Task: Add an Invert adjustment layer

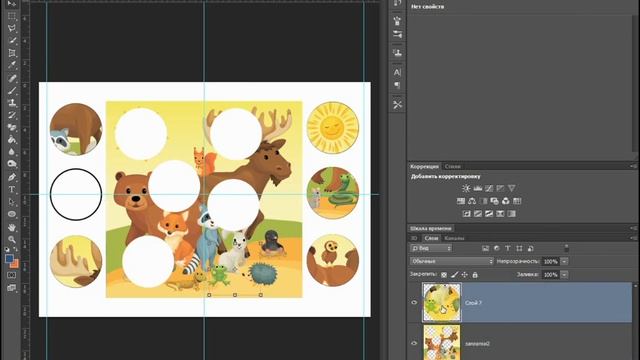Action: (x=467, y=213)
